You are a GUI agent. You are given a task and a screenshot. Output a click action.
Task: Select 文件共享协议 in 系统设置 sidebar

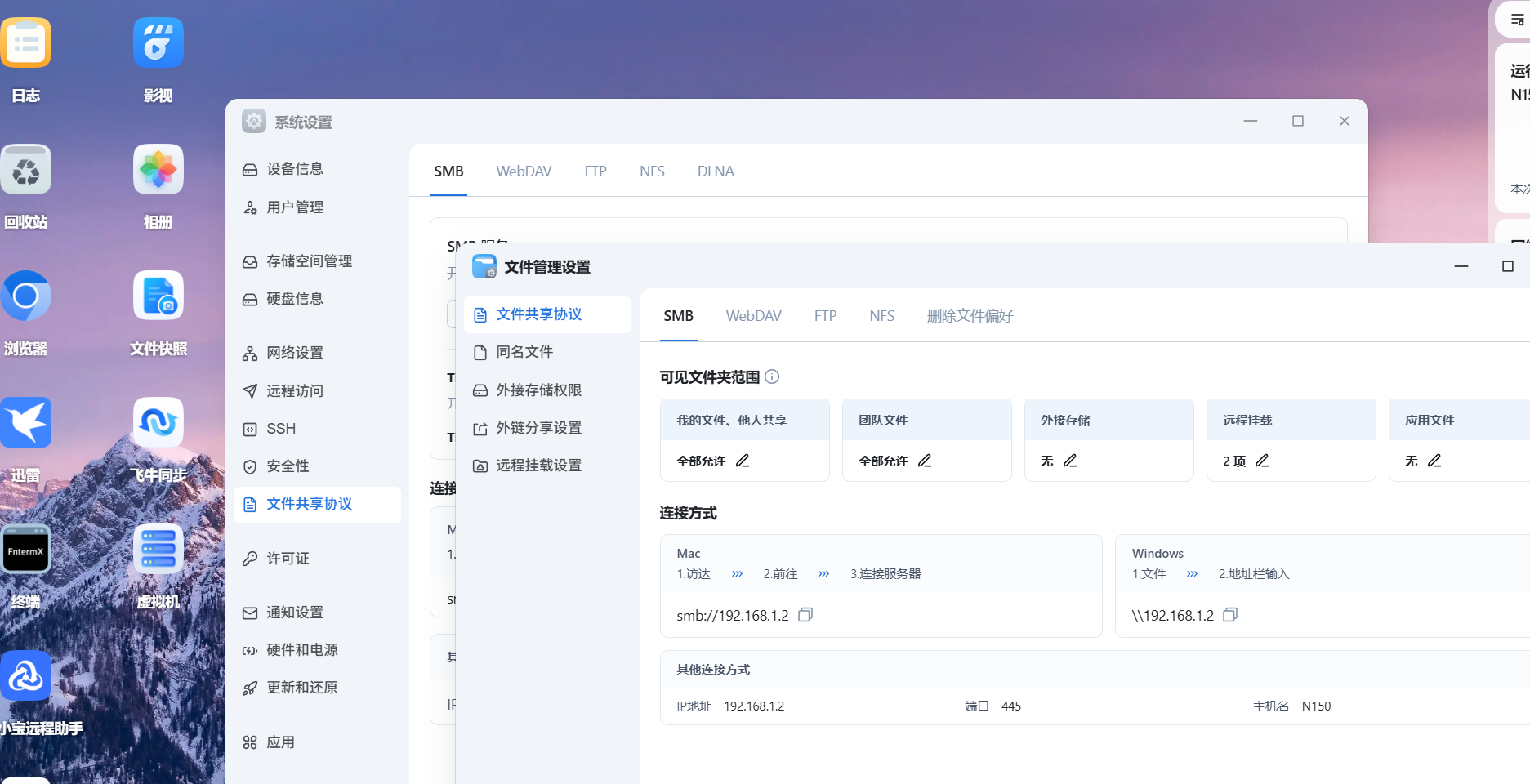tap(317, 505)
